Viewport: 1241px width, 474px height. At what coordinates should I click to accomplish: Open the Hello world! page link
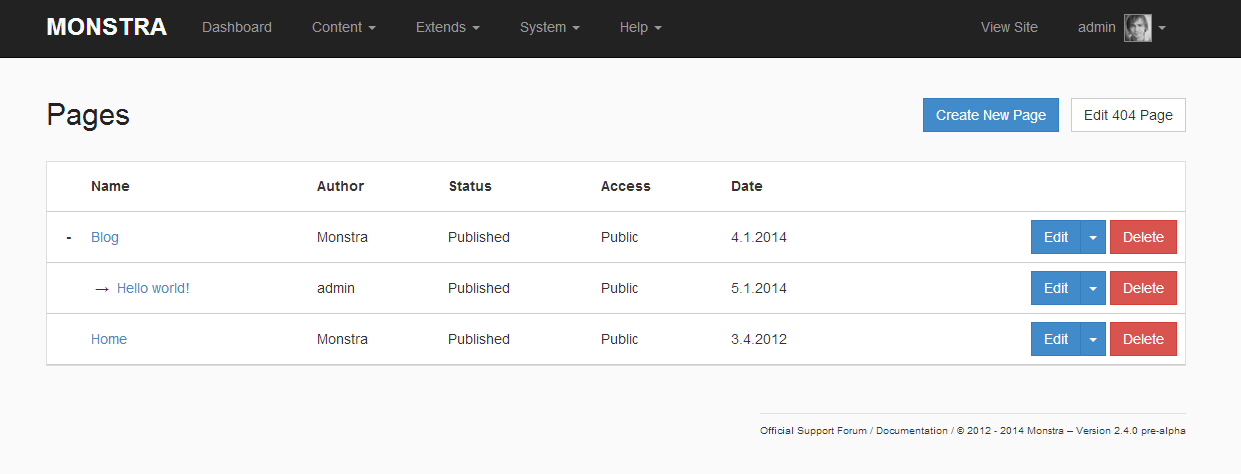(153, 289)
